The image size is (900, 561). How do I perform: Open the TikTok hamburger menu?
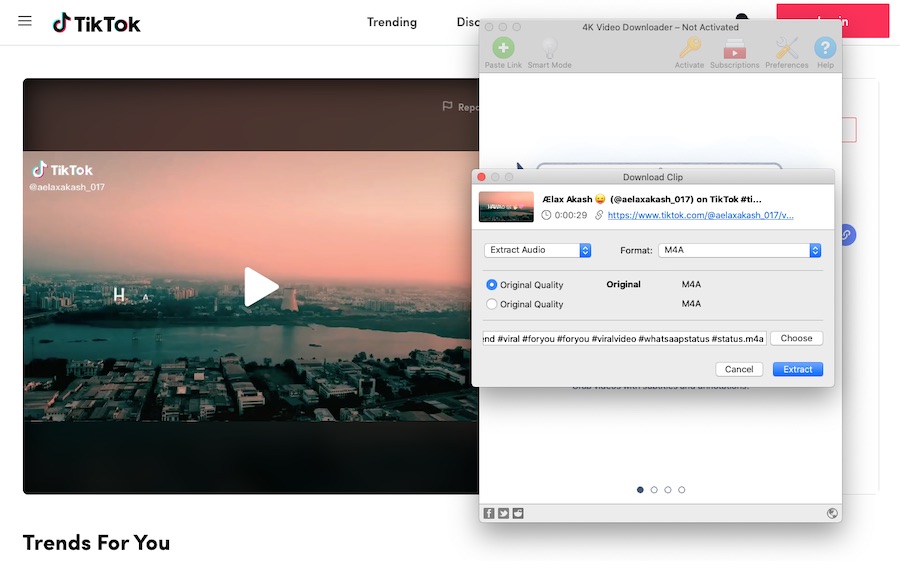coord(25,21)
